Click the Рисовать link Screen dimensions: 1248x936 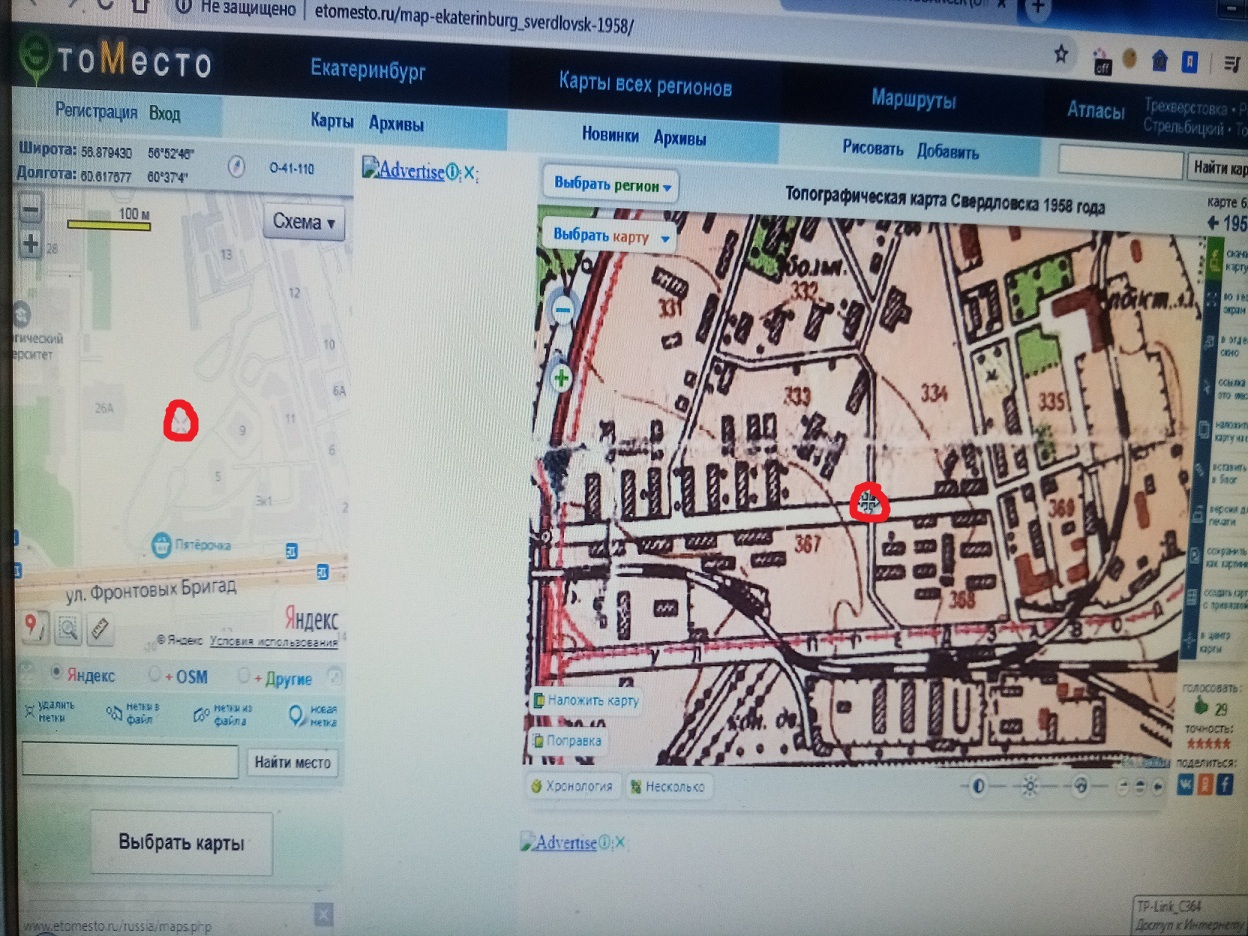tap(873, 149)
